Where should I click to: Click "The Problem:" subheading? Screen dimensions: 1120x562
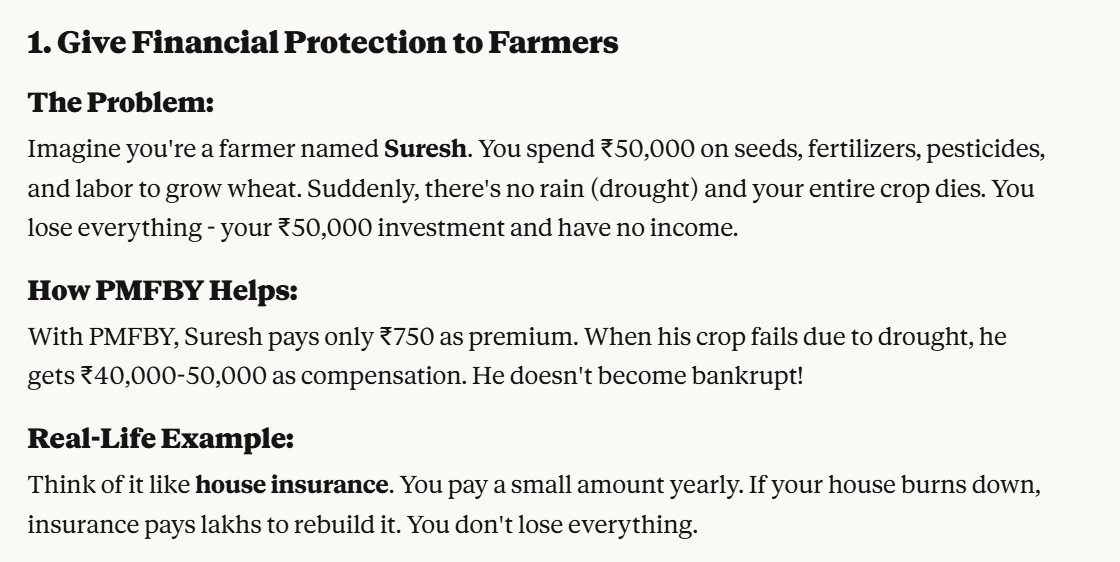point(120,102)
